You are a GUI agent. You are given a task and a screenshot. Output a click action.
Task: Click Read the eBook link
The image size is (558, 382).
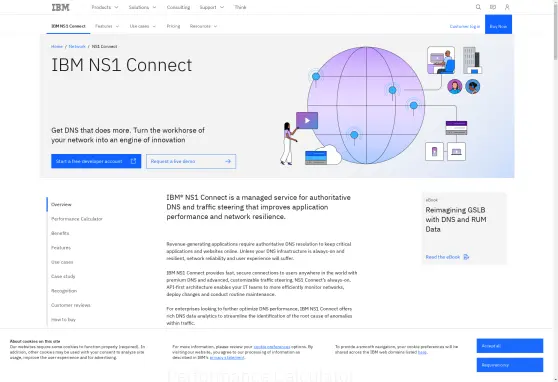pos(443,257)
